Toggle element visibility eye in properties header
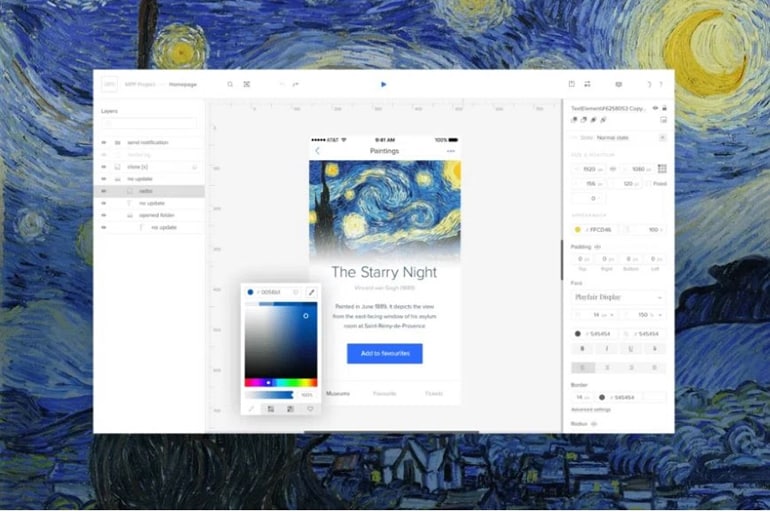Screen dimensions: 770x512 click(x=655, y=108)
